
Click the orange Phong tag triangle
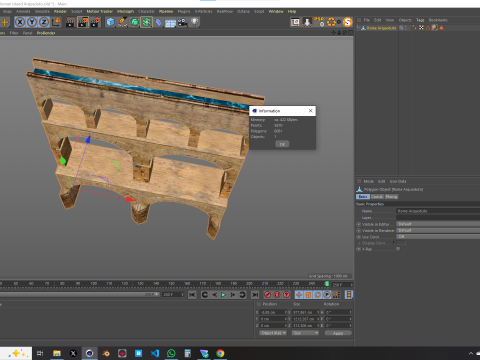coord(441,28)
